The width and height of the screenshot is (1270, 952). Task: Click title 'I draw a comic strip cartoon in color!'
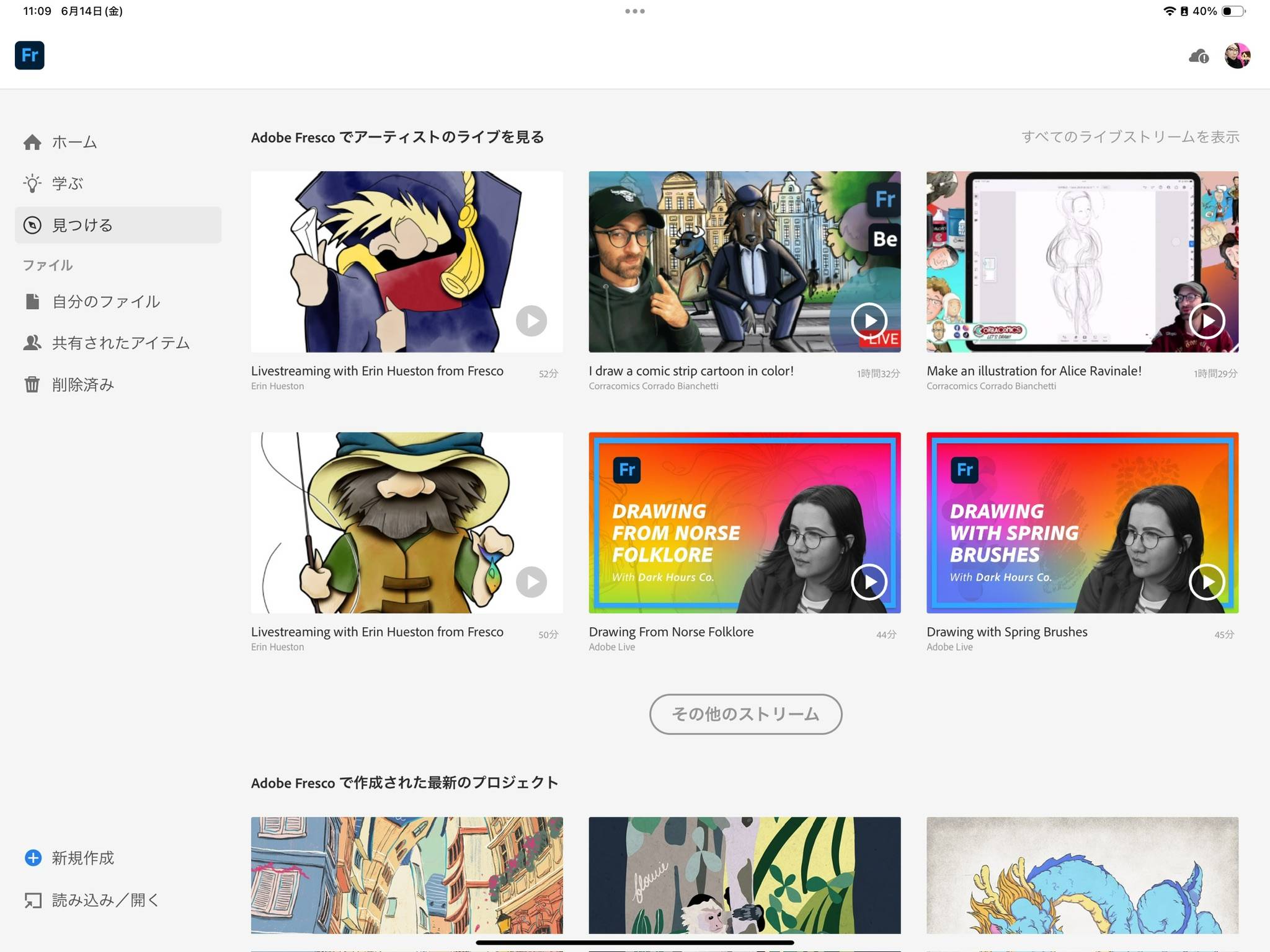pyautogui.click(x=691, y=371)
